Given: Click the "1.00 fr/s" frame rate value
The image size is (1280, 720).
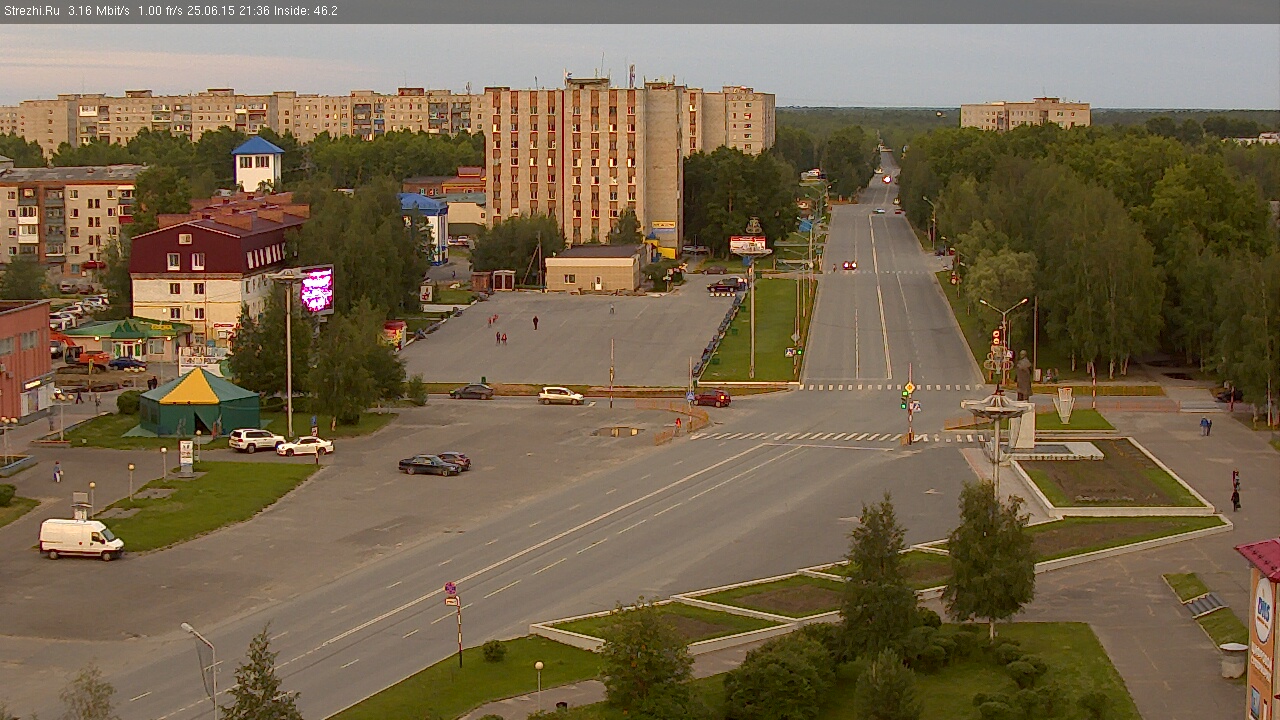Looking at the screenshot, I should tap(160, 11).
